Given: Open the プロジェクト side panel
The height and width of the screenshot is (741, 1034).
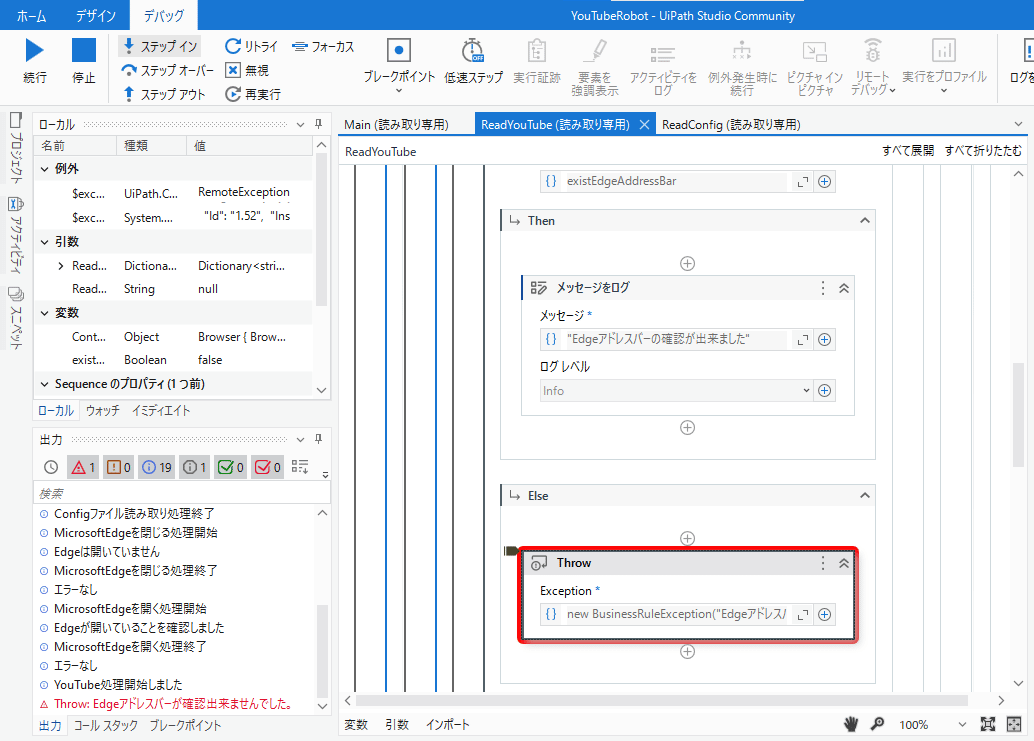Looking at the screenshot, I should [16, 148].
